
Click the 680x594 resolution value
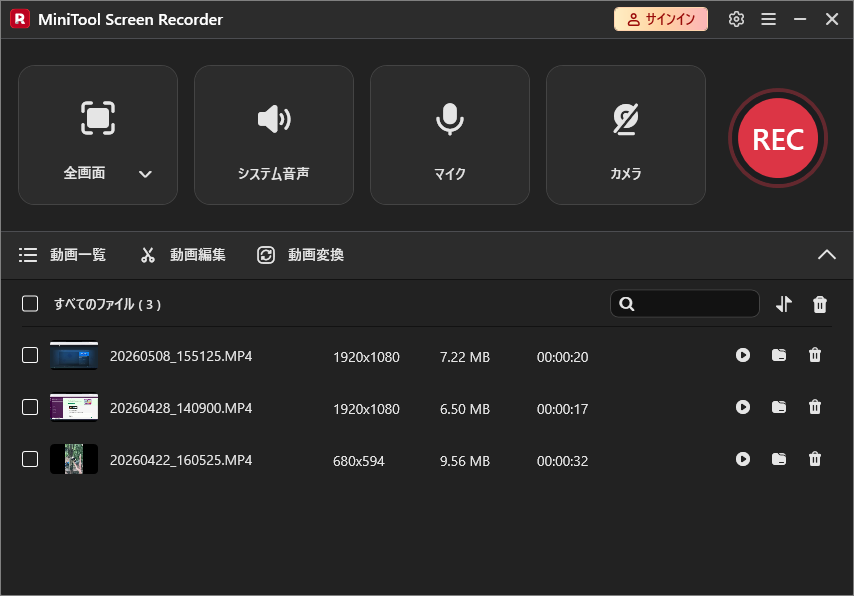click(x=358, y=461)
